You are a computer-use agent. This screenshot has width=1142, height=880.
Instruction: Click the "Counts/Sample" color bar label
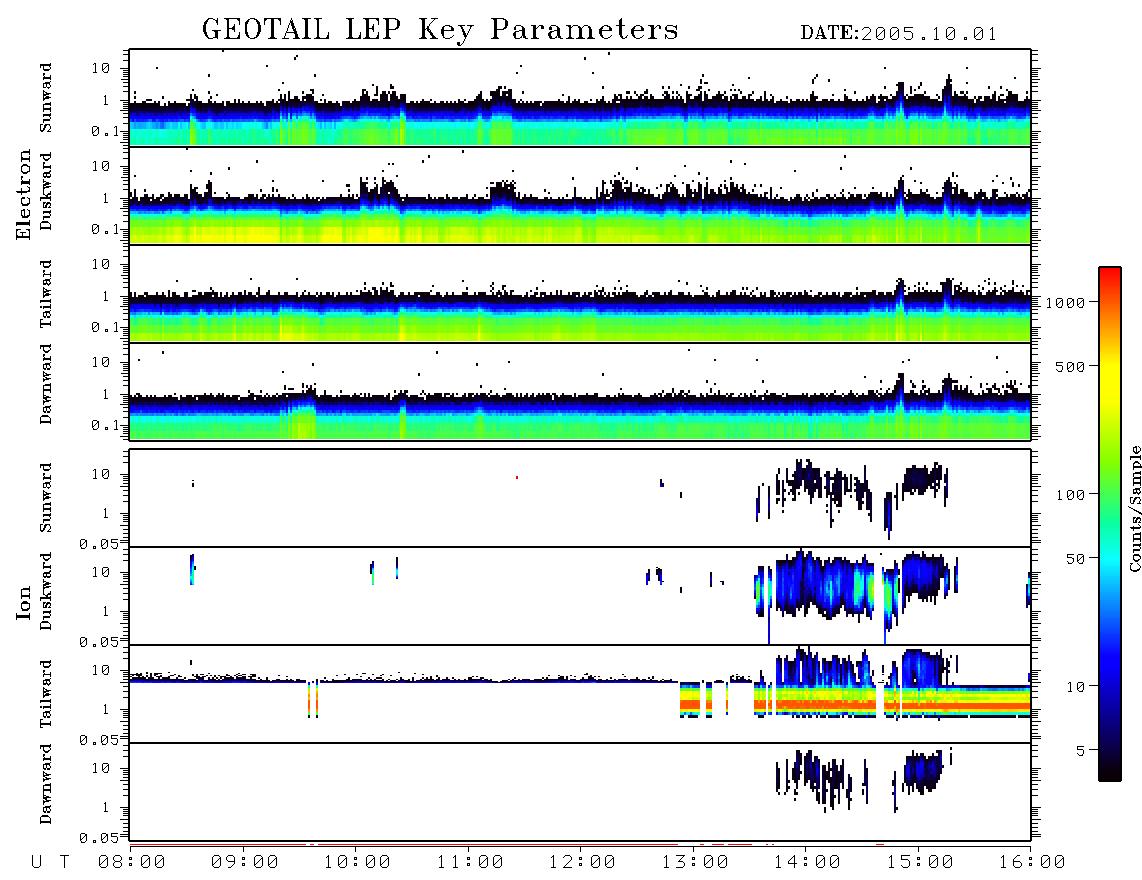[x=1134, y=508]
